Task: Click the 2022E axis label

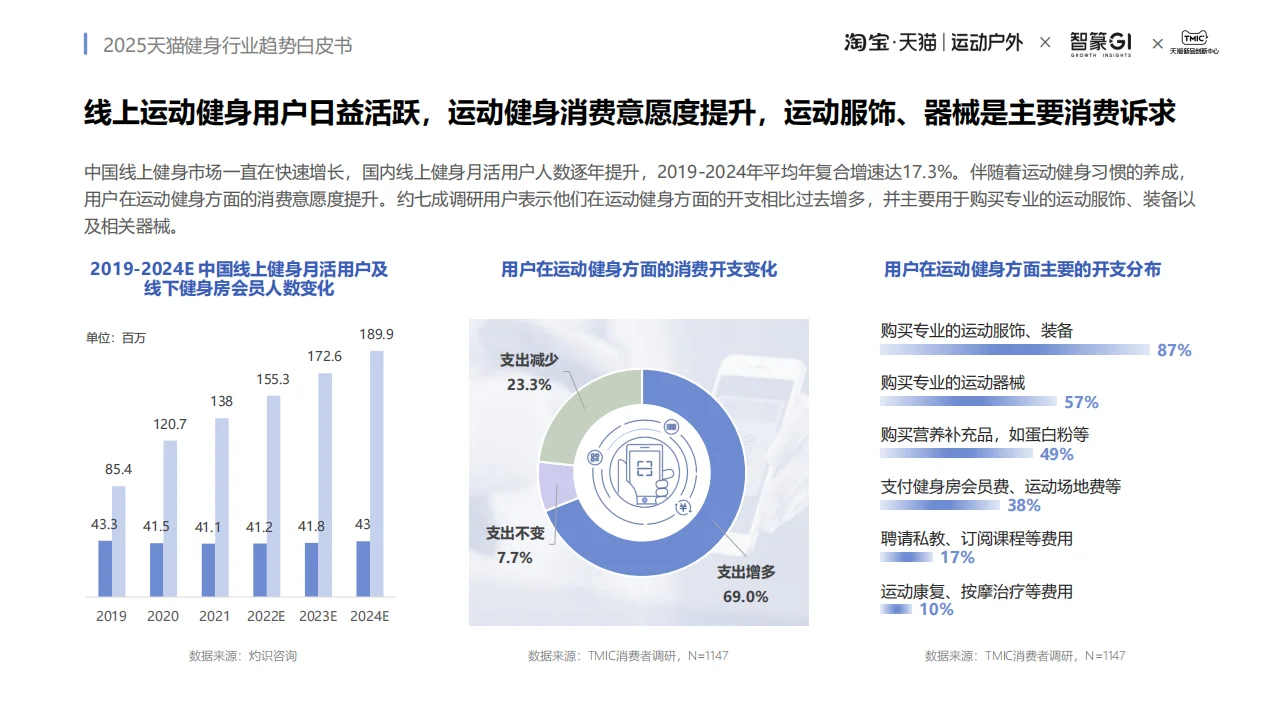Action: tap(266, 616)
